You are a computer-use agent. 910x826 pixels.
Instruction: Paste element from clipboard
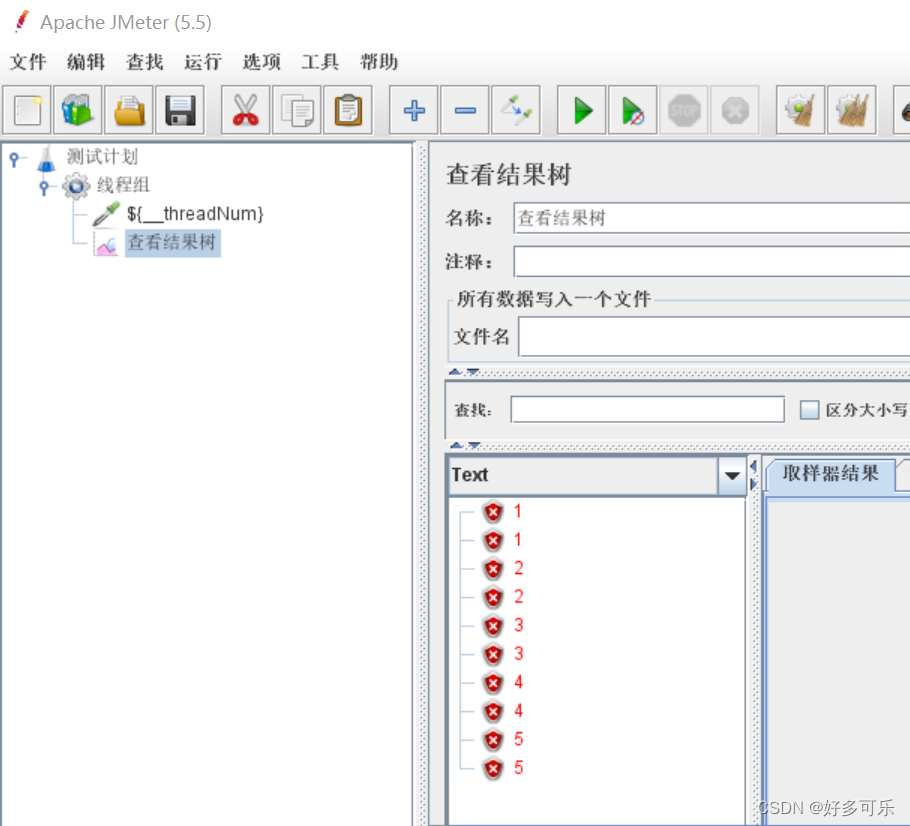point(347,110)
